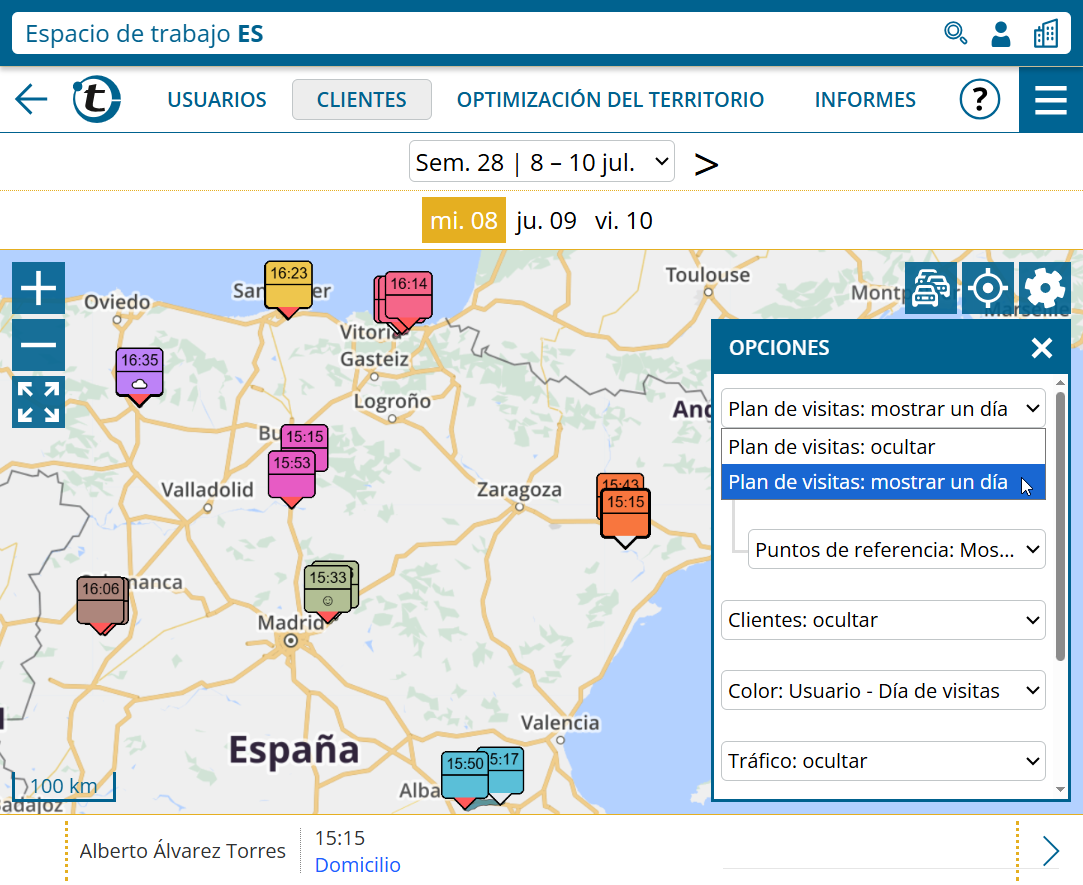Screen dimensions: 1083x885
Task: Select the 16:35 purple map marker
Action: click(140, 376)
